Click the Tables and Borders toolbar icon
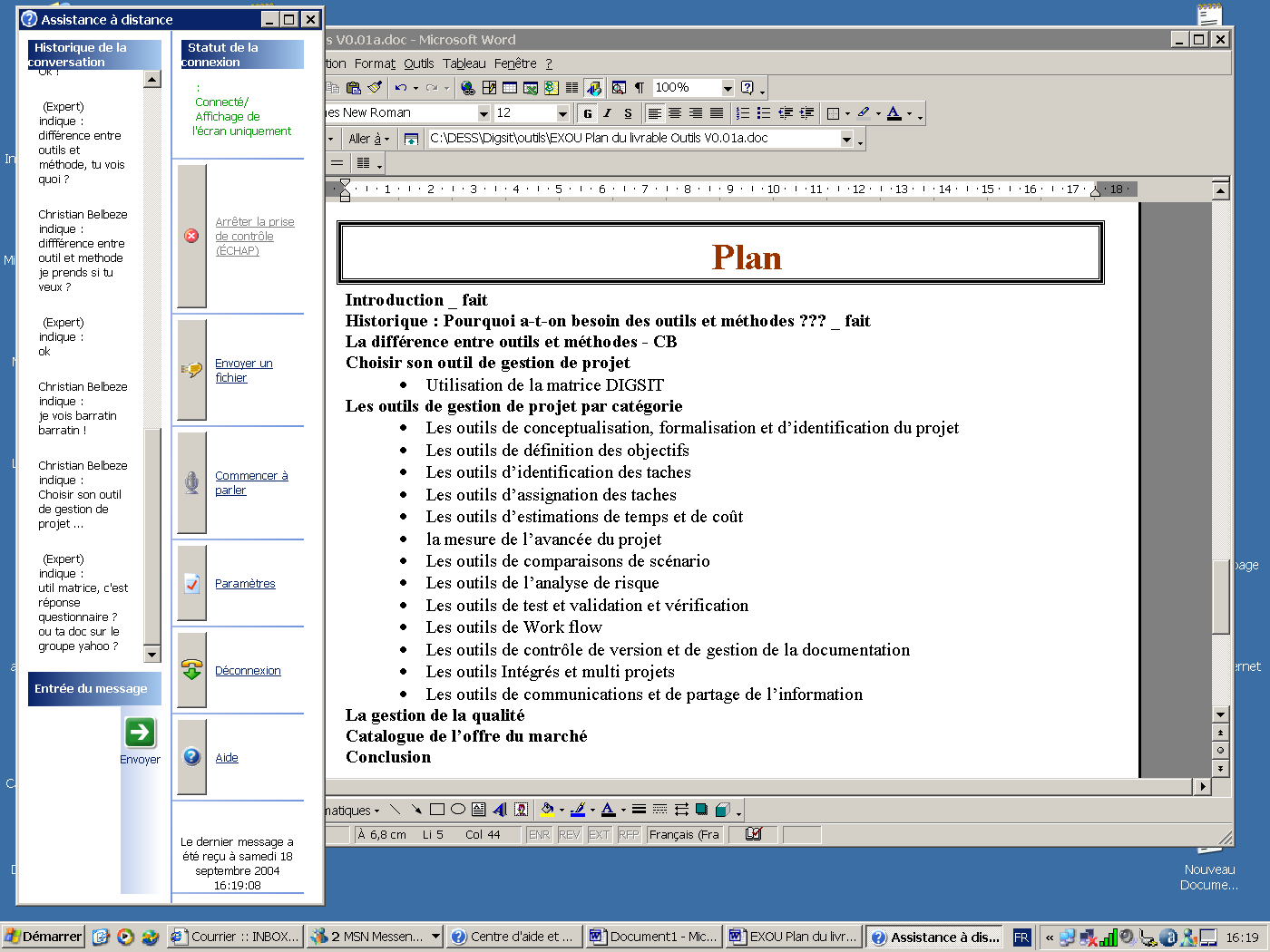Screen dimensions: 1270x952 tap(489, 88)
